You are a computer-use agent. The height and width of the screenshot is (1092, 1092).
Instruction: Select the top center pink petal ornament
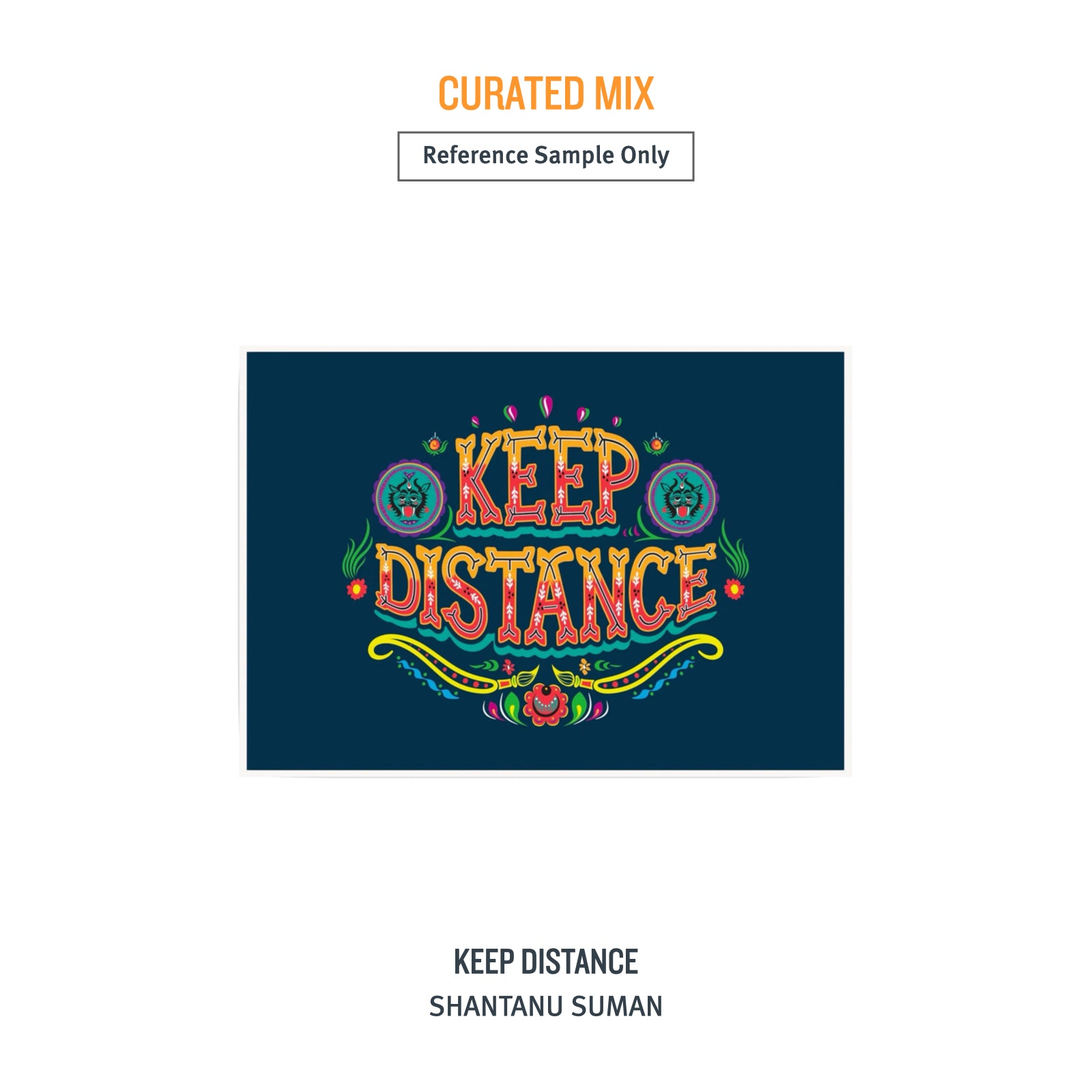pyautogui.click(x=545, y=406)
